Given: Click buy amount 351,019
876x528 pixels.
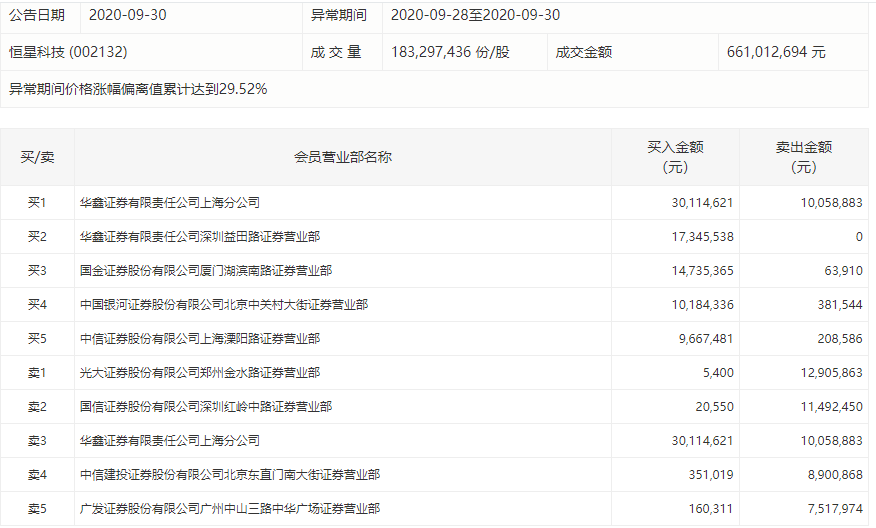Looking at the screenshot, I should click(711, 475).
